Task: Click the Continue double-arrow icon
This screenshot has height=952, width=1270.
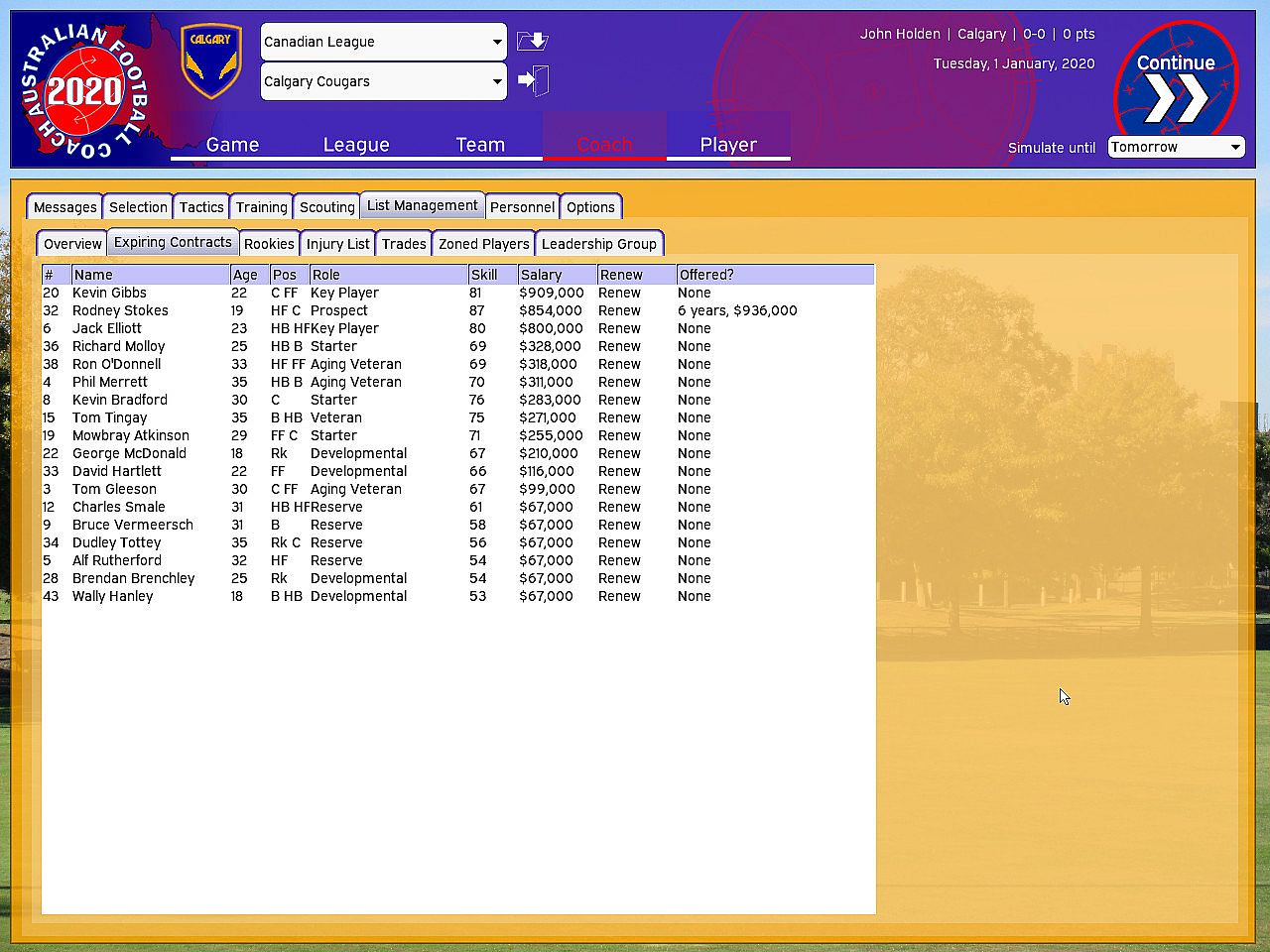Action: [1176, 97]
